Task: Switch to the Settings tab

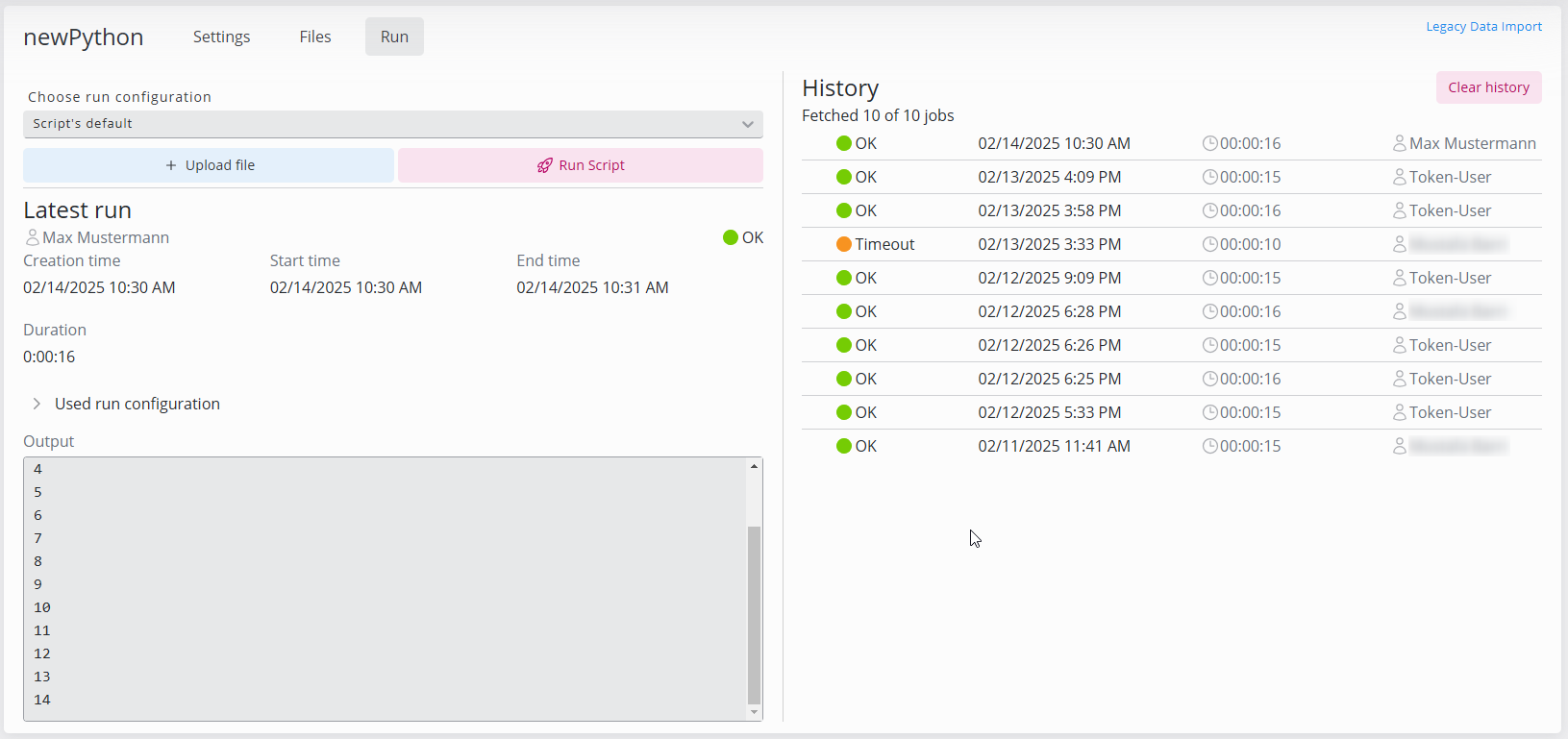Action: point(221,37)
